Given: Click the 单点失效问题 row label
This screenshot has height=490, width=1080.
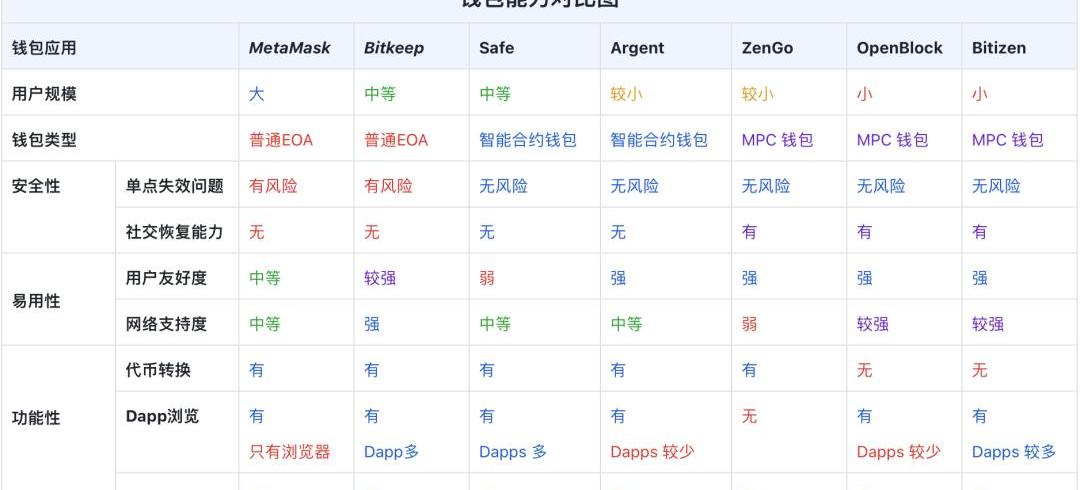Looking at the screenshot, I should pyautogui.click(x=174, y=186).
